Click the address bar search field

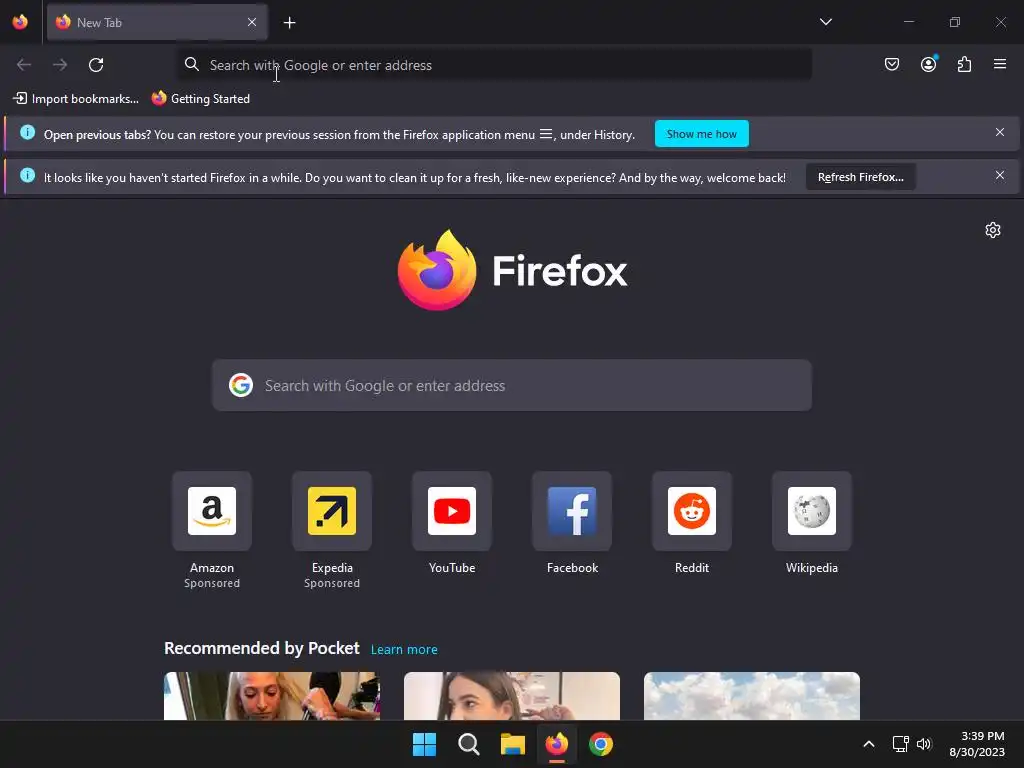495,65
